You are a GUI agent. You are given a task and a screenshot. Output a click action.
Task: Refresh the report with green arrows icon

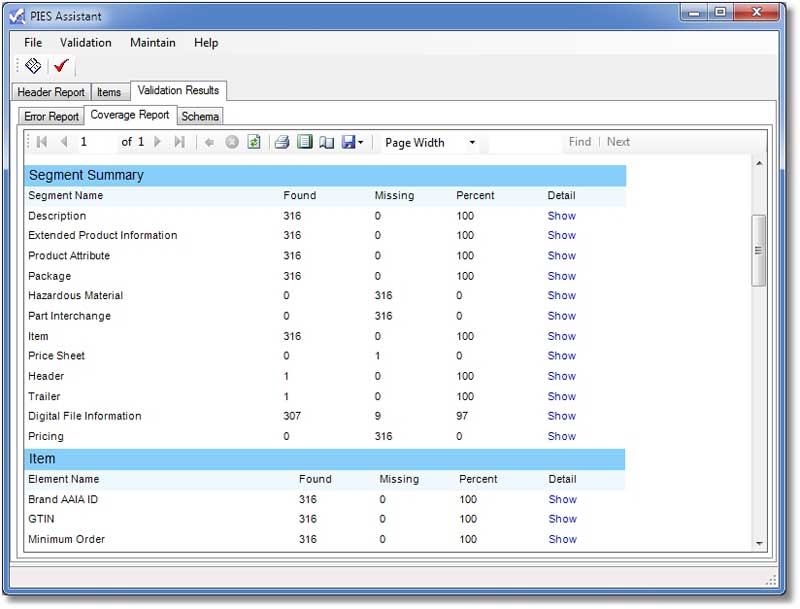click(254, 142)
